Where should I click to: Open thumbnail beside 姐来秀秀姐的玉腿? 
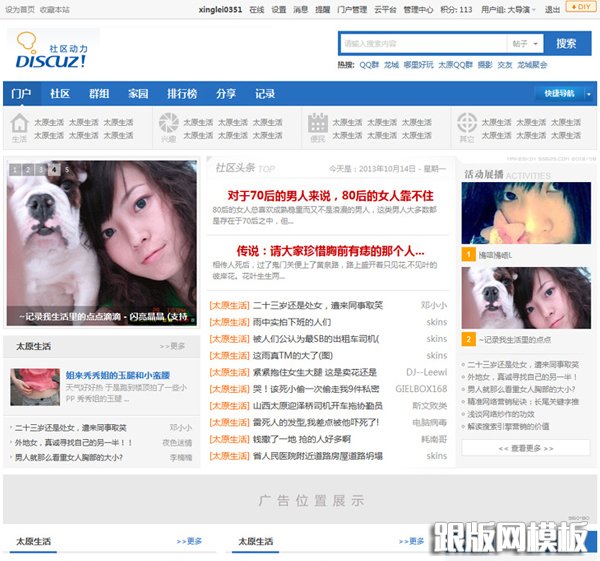point(35,387)
